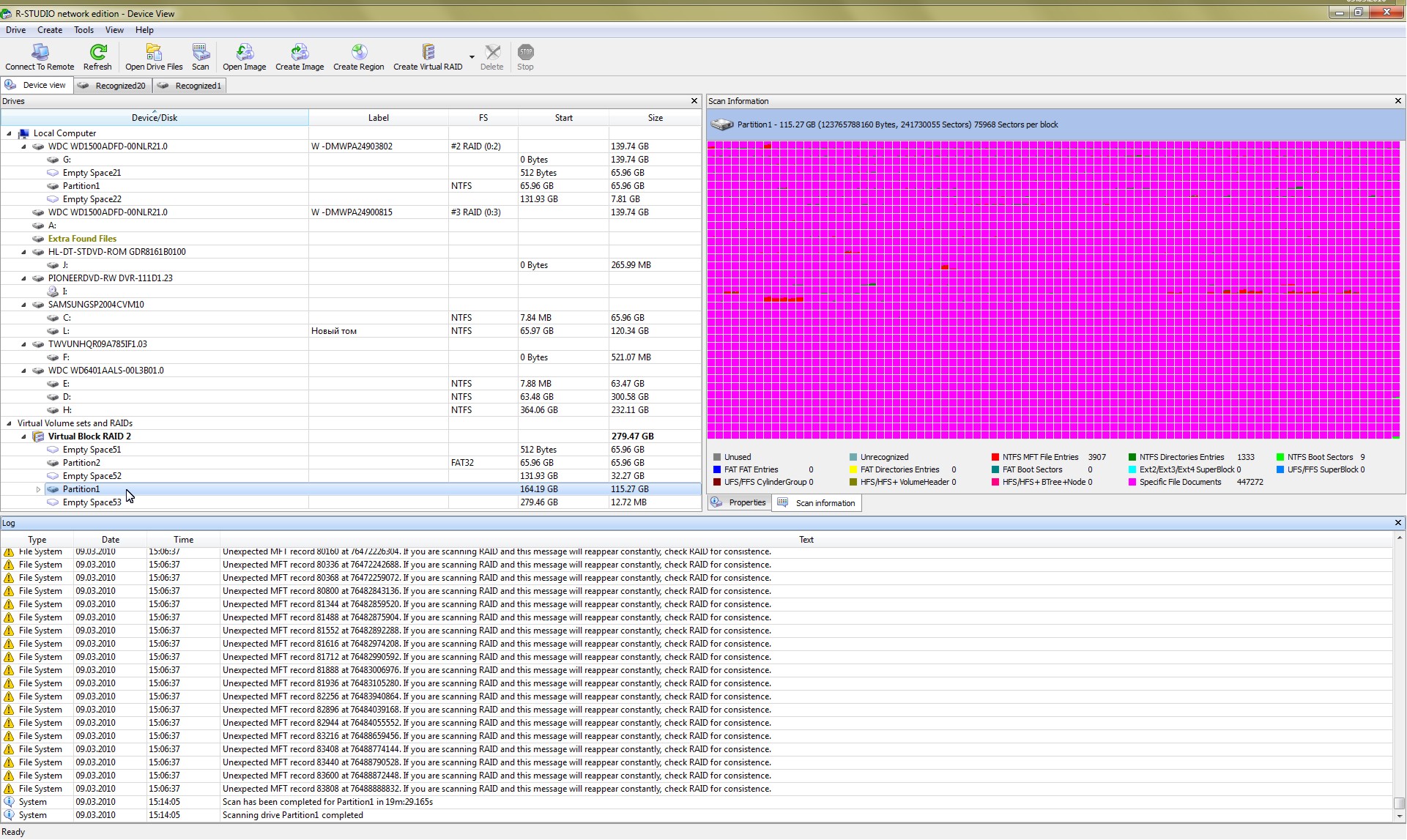1407x840 pixels.
Task: Collapse the SAMSUNGSP2004CVM10 drive node
Action: tap(23, 305)
